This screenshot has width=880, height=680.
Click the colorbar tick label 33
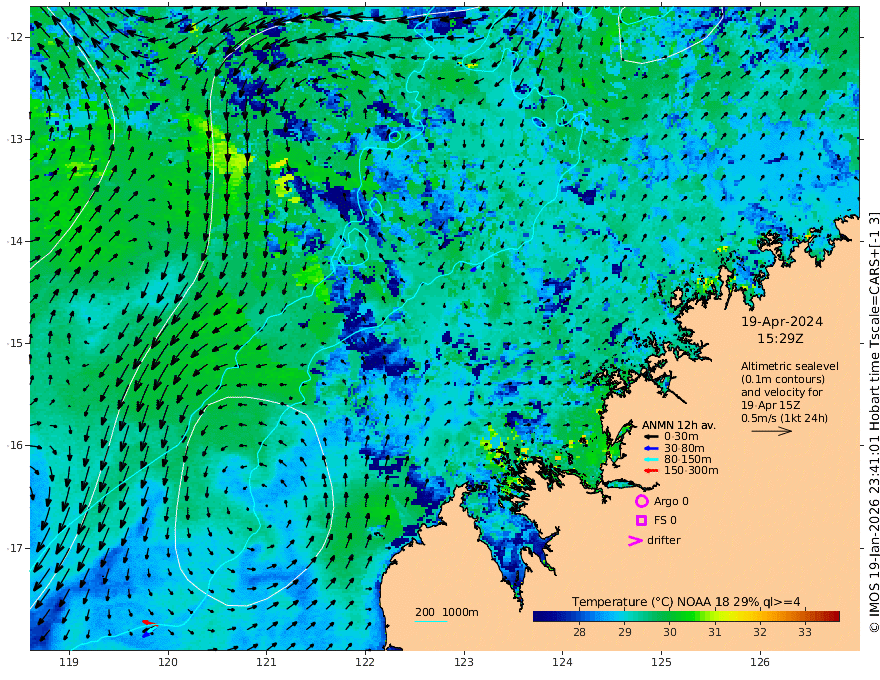pos(805,632)
